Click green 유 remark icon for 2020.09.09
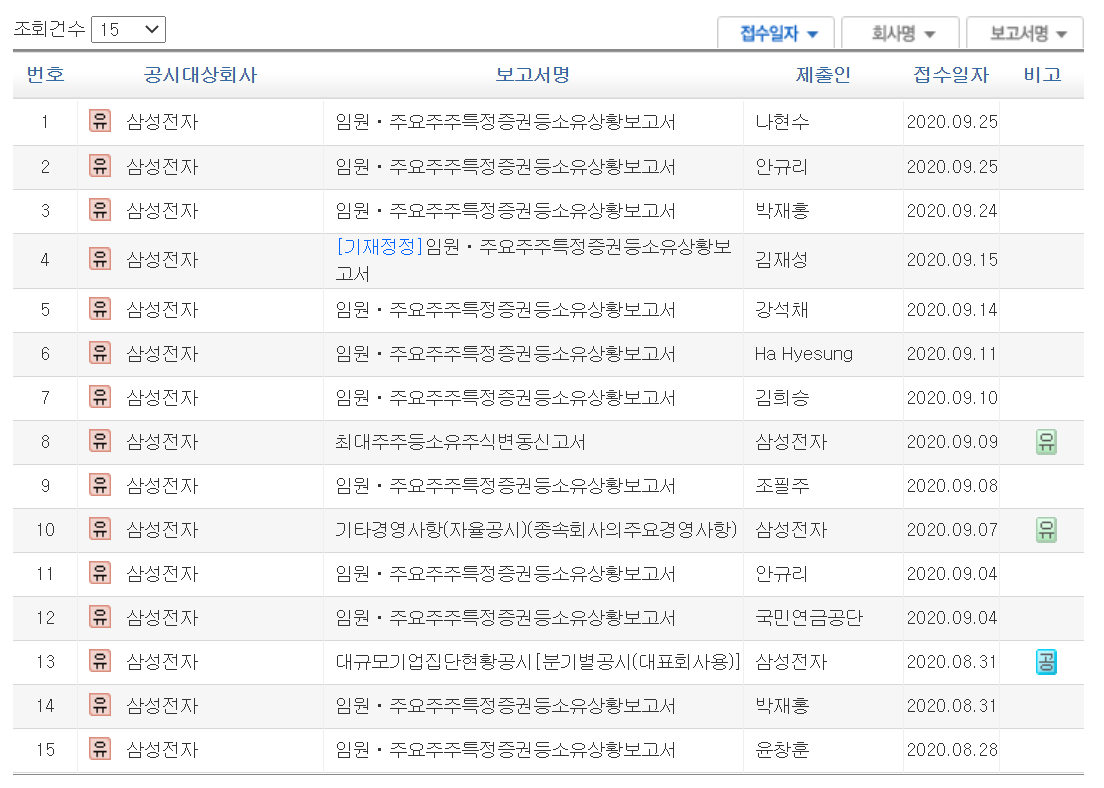 pyautogui.click(x=1046, y=442)
